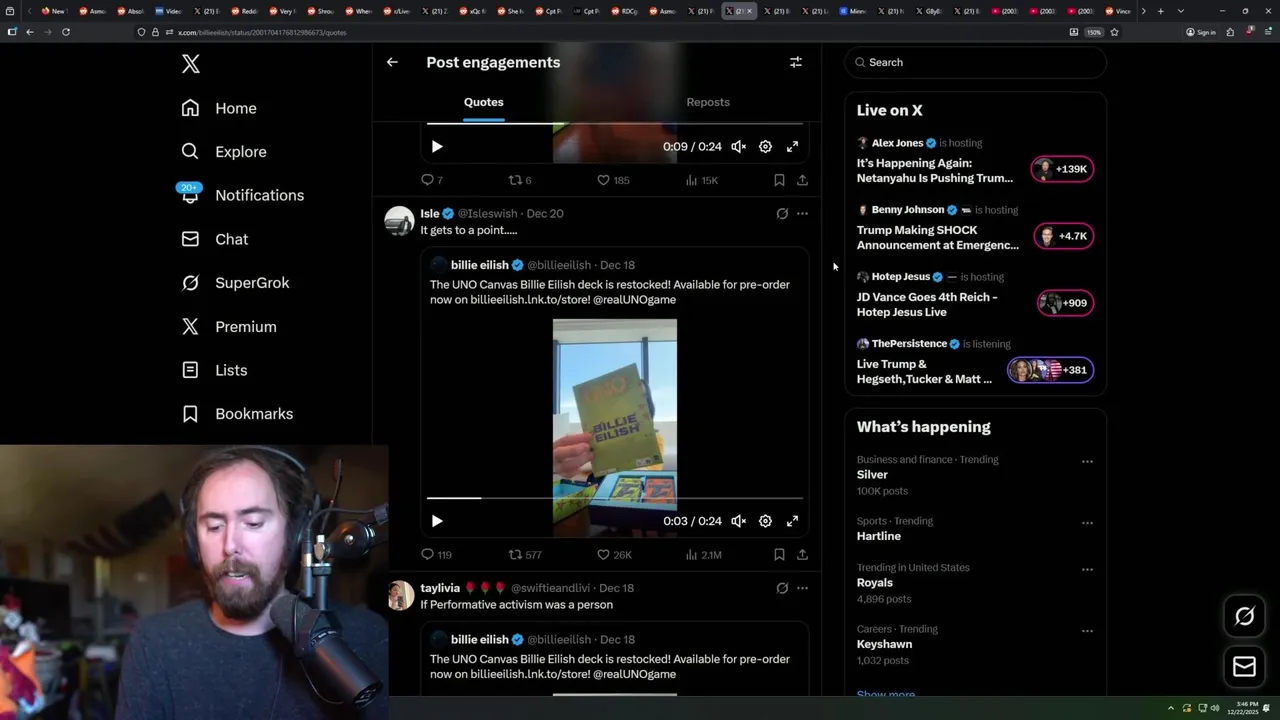
Task: Open taylivia's profile avatar
Action: coord(399,595)
